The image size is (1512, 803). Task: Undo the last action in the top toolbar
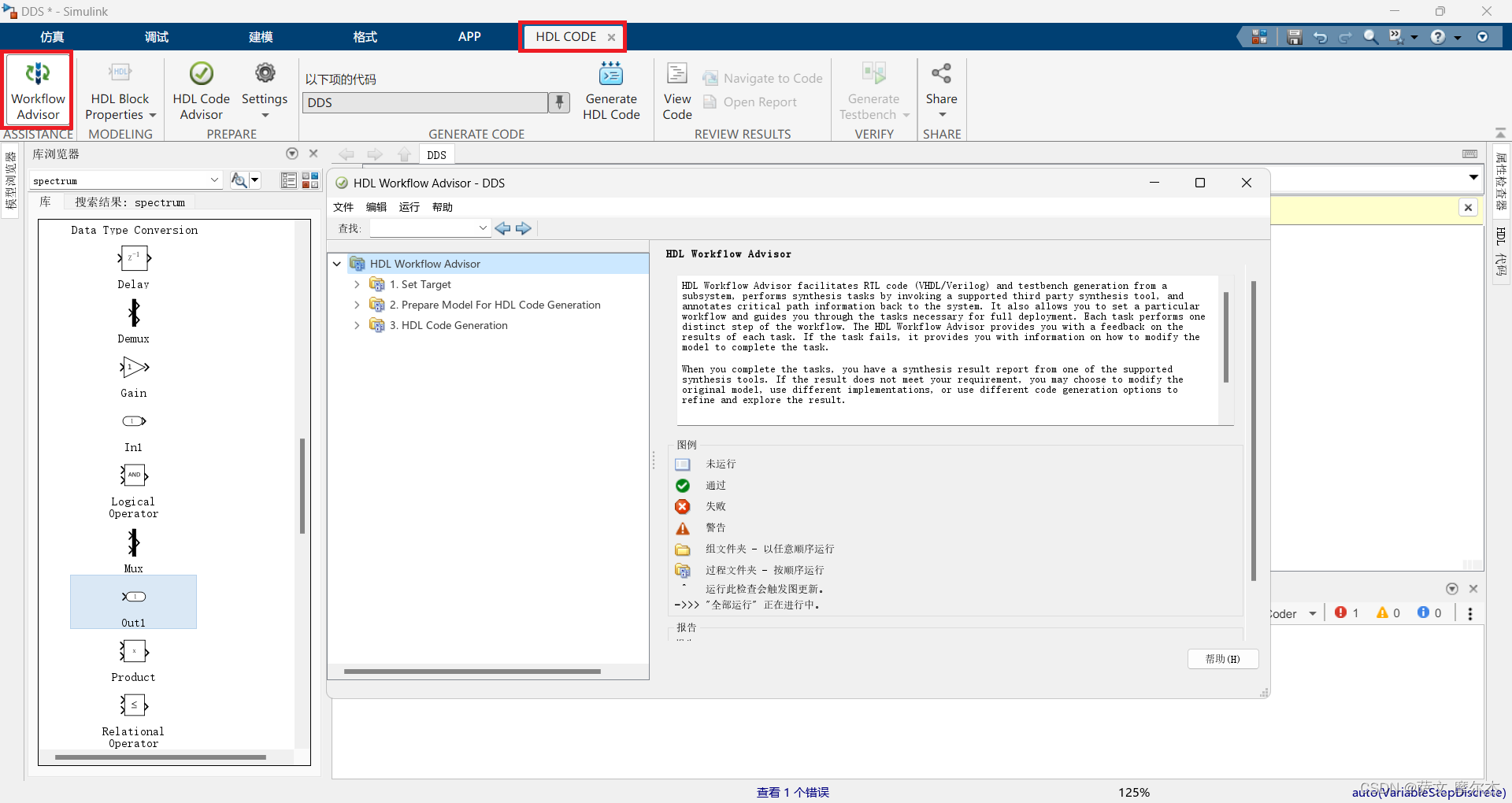click(1320, 37)
